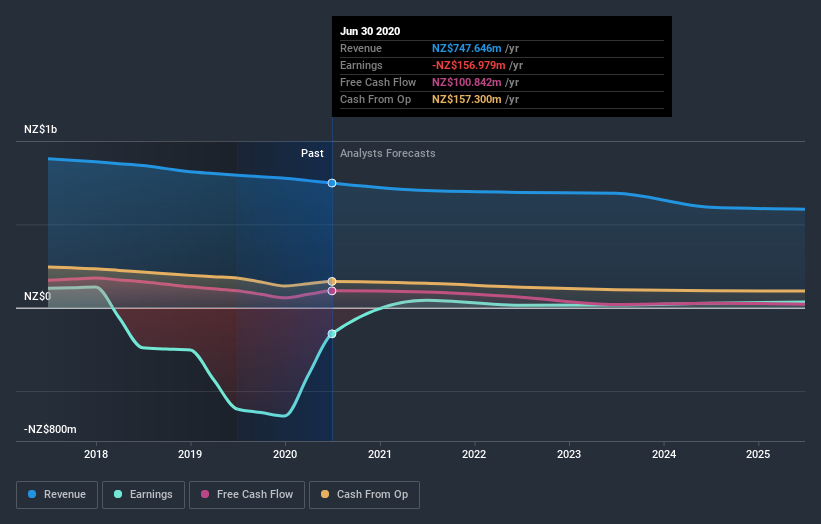Click the teal Earnings data point marker

[x=332, y=334]
